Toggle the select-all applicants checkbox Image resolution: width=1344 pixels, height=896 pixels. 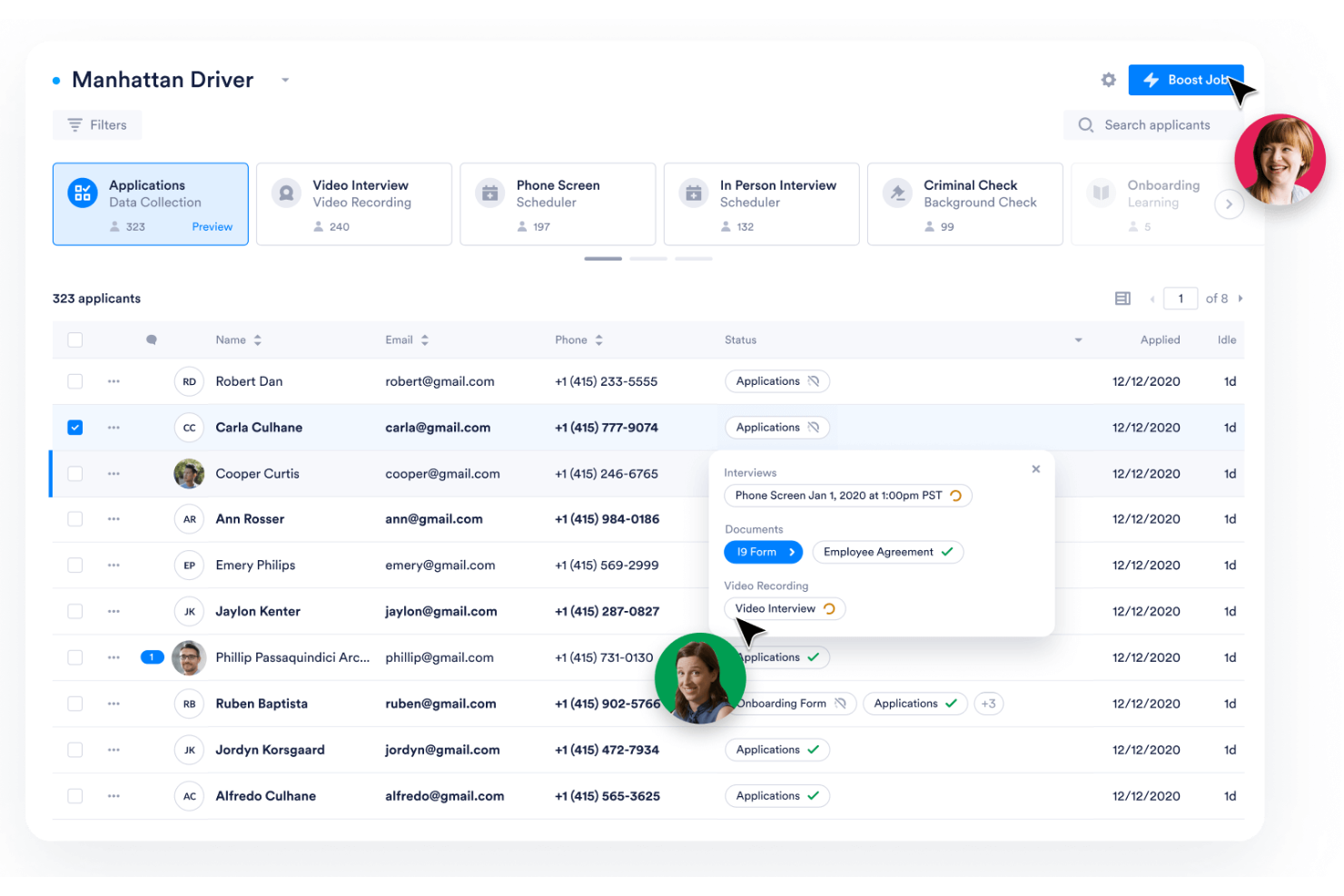click(75, 340)
